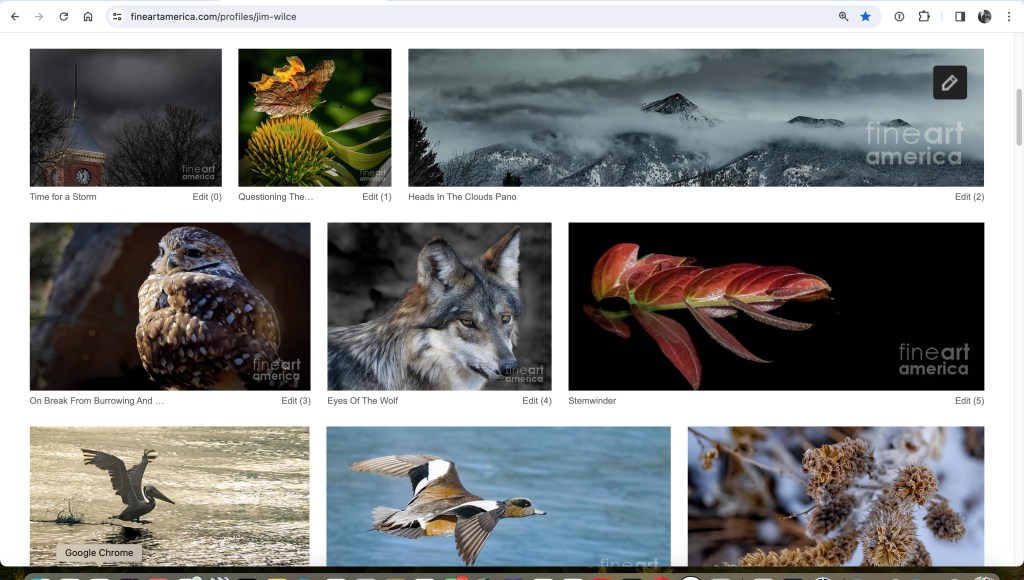Open the Eyes Of The Wolf title link
The width and height of the screenshot is (1024, 580).
pos(362,401)
